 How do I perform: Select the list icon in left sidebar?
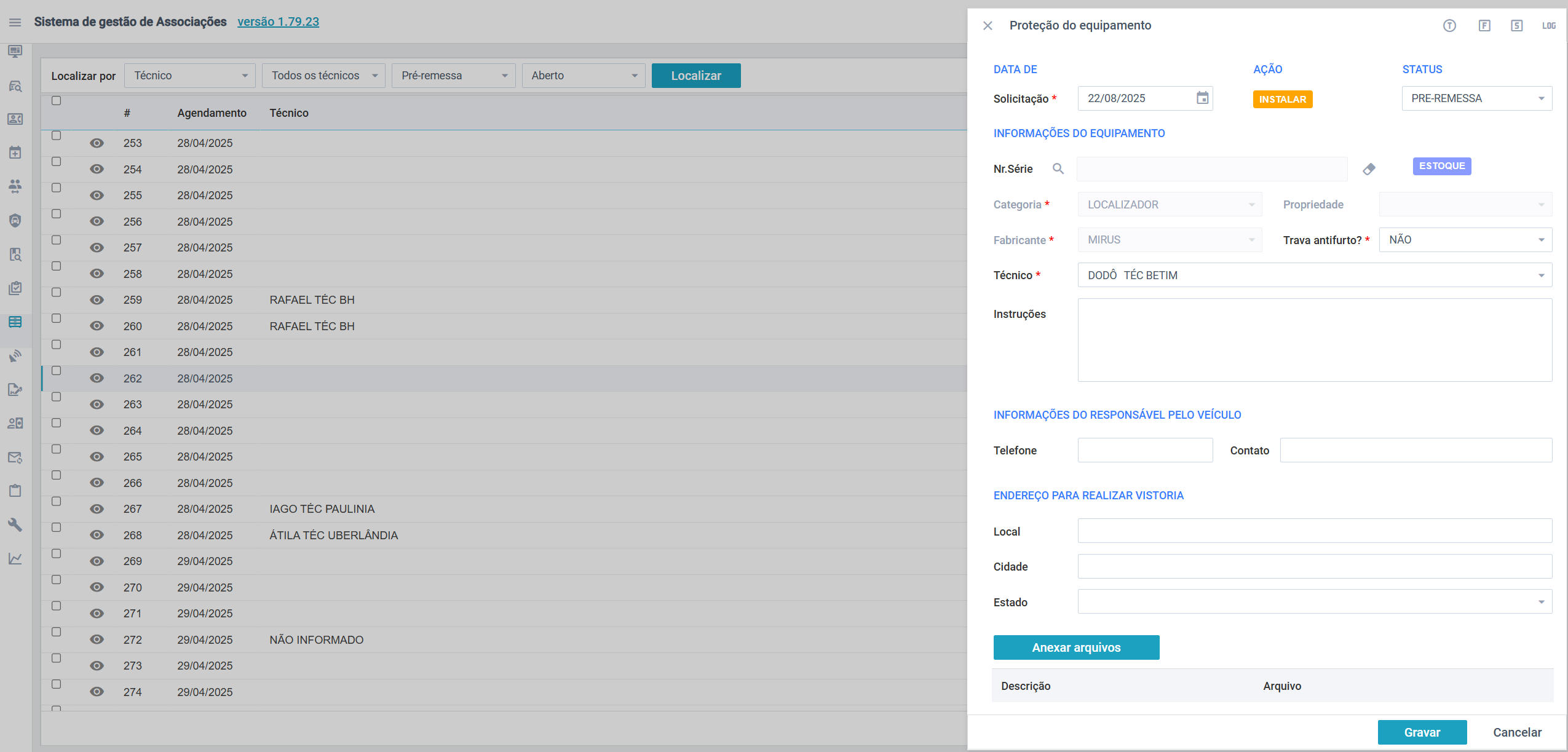15,322
